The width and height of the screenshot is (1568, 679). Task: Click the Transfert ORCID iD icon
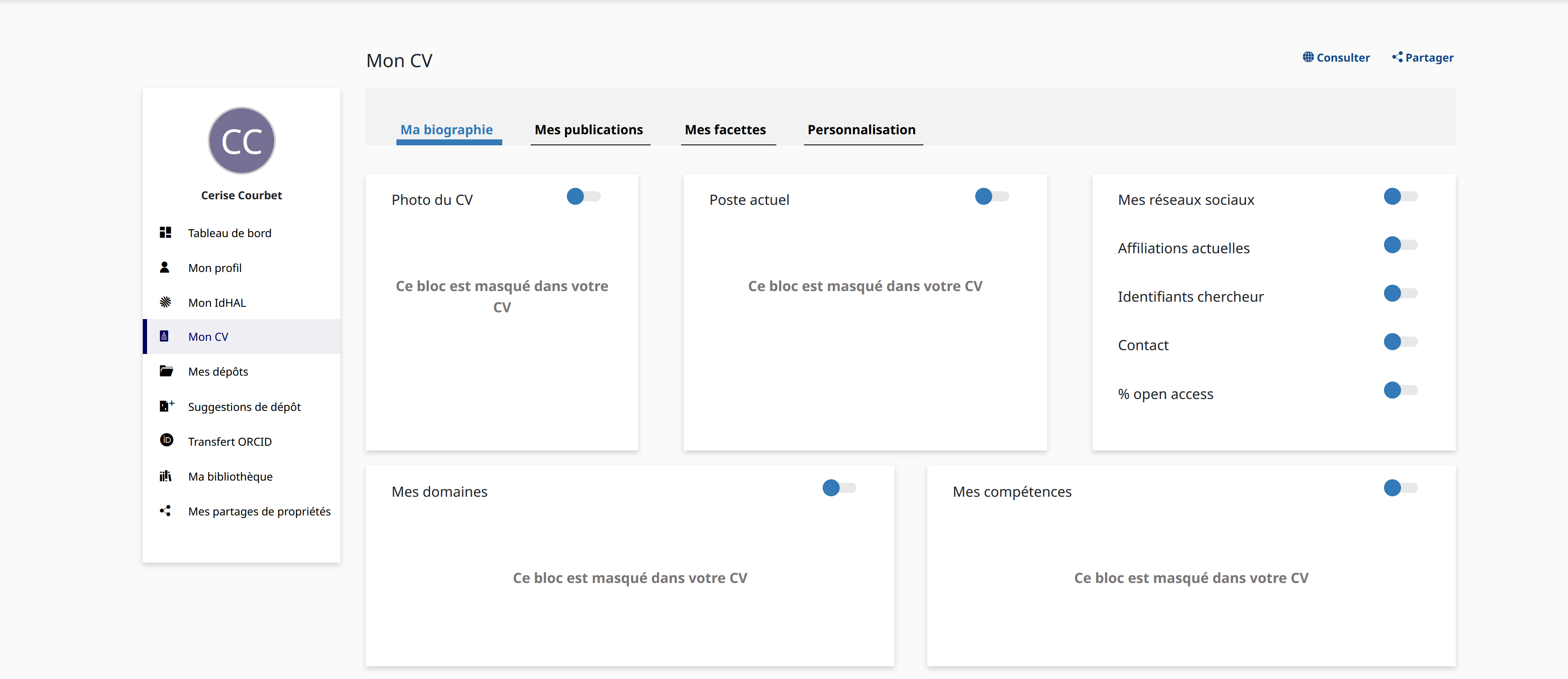tap(167, 440)
